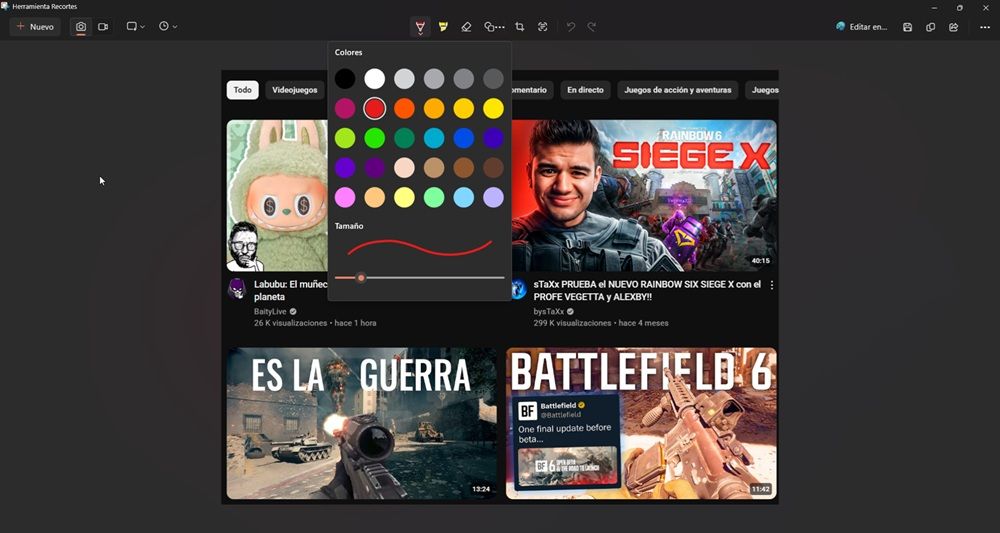Select the yellow highlighter tool
Image resolution: width=1000 pixels, height=533 pixels.
click(x=443, y=27)
